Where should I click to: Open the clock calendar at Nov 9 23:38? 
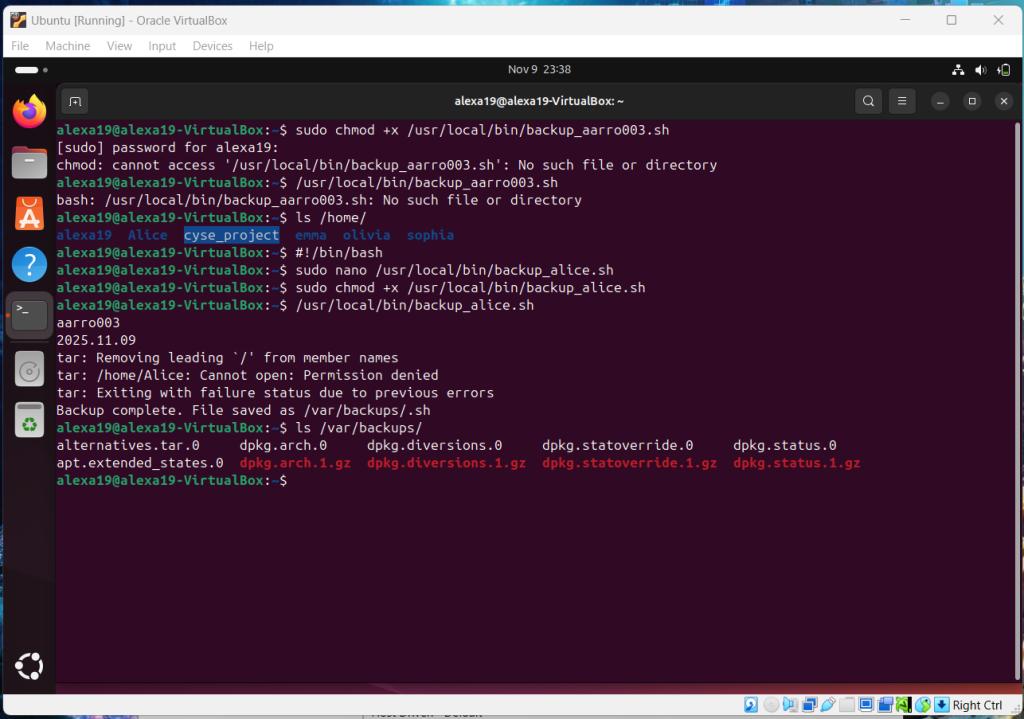[x=539, y=70]
